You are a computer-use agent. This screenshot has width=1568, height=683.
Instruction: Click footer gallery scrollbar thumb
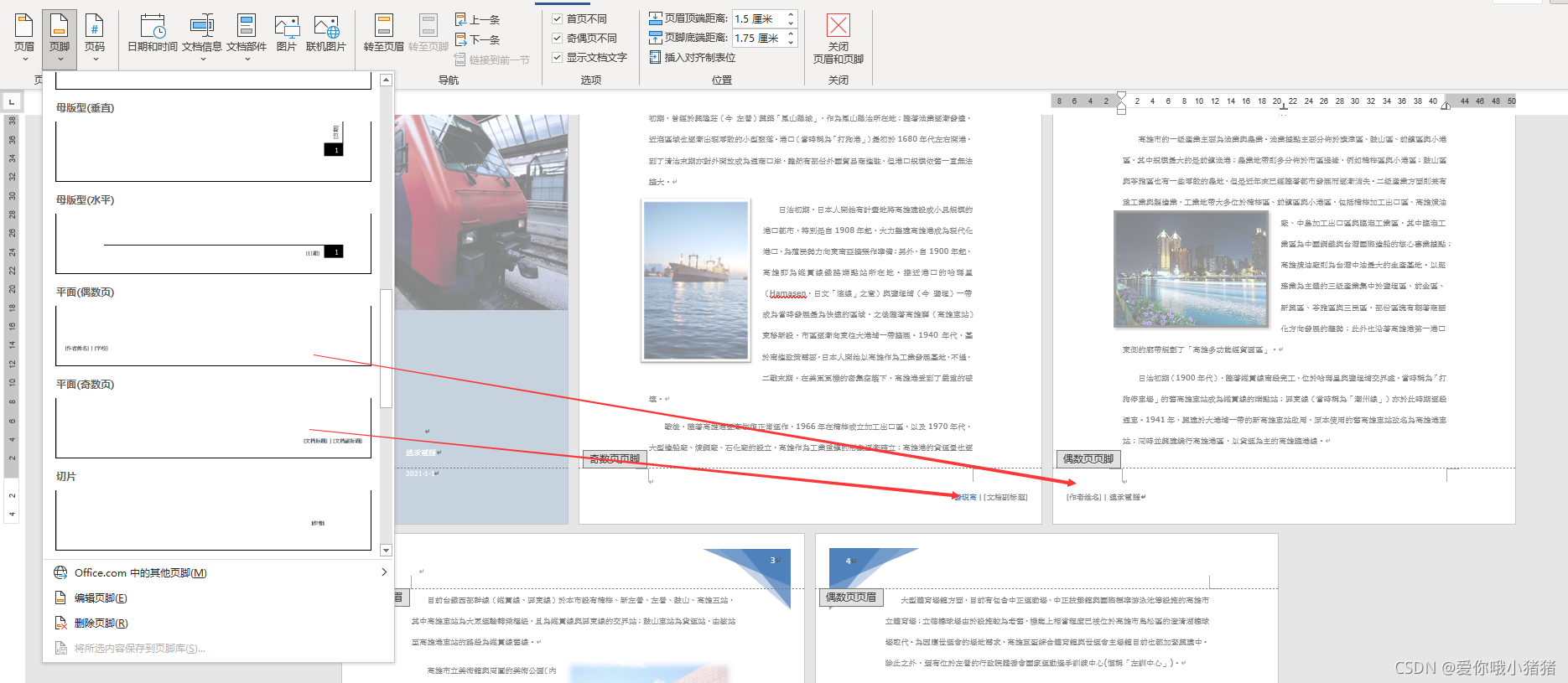click(386, 348)
